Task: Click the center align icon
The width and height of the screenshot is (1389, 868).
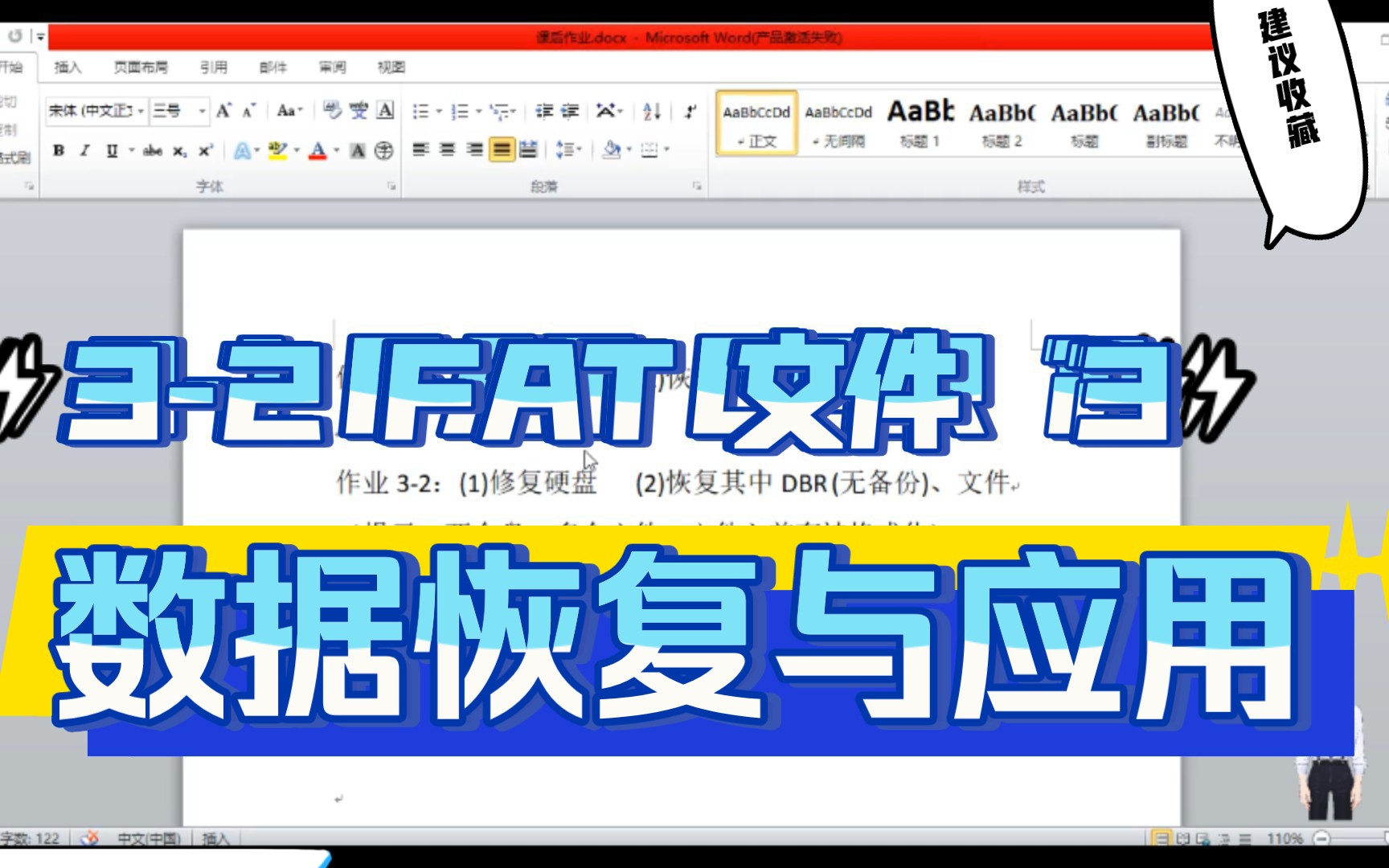Action: click(x=448, y=149)
